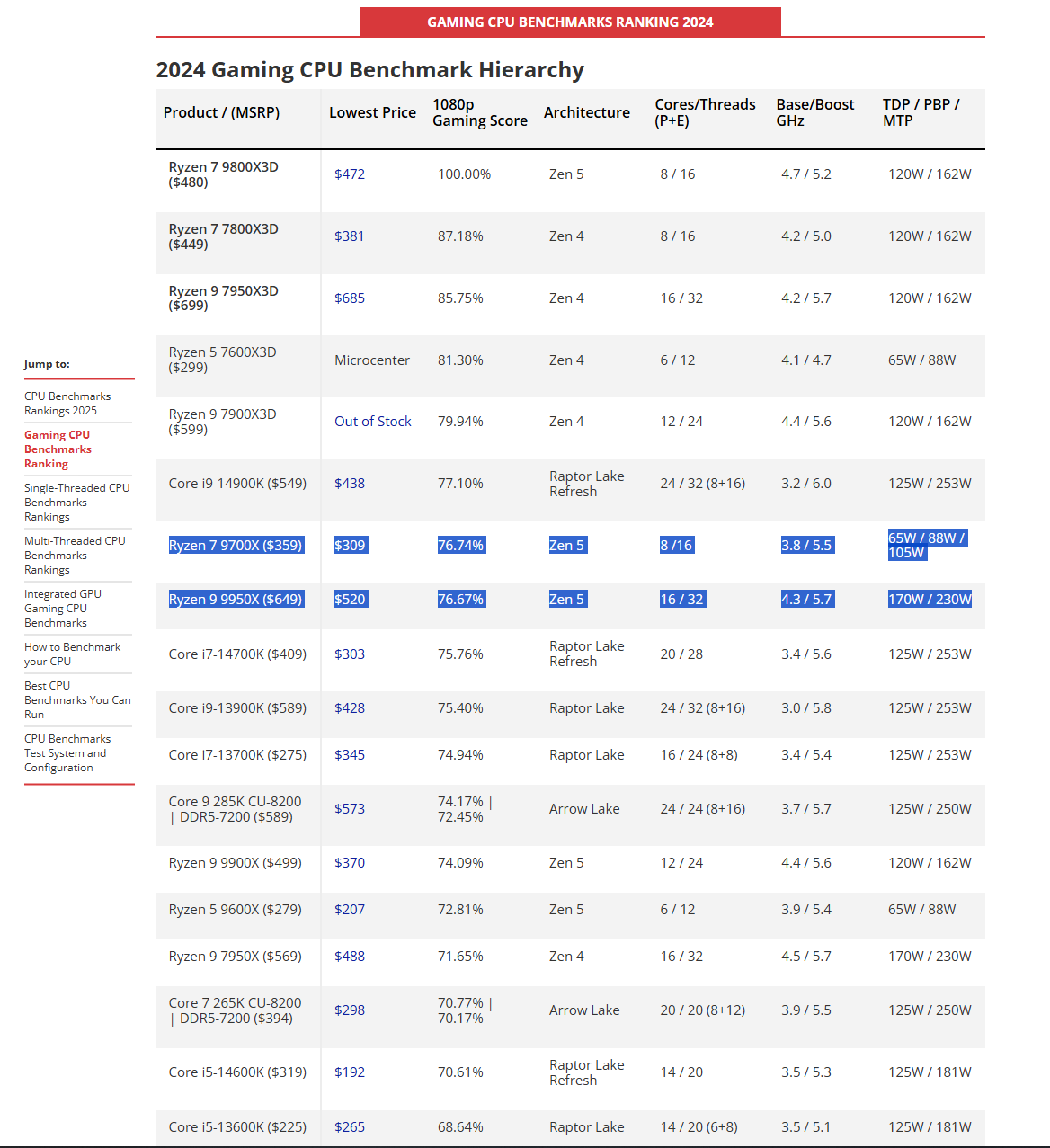Open the $370 price for Ryzen 9 9900X

pyautogui.click(x=350, y=863)
